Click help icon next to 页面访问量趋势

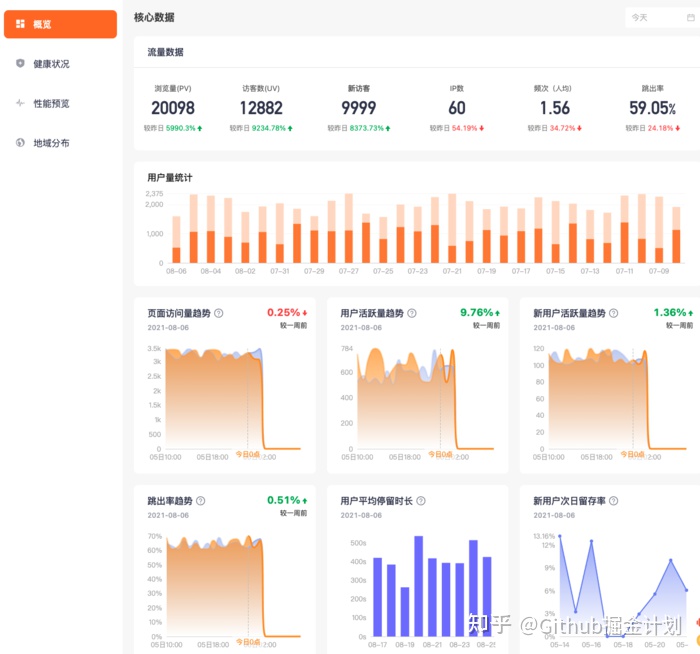click(x=219, y=313)
